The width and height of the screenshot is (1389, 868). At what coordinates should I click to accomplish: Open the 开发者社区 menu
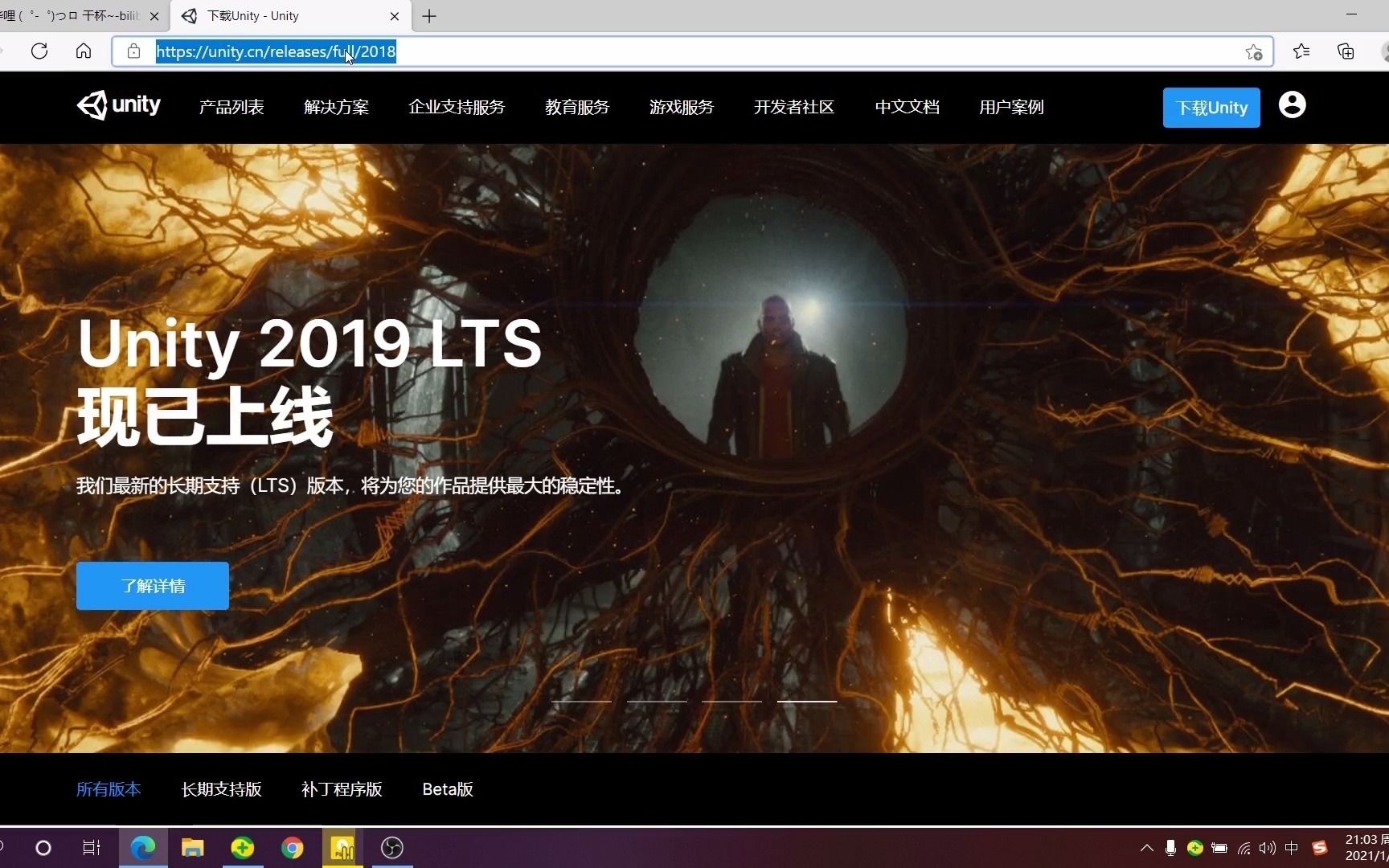click(x=794, y=107)
